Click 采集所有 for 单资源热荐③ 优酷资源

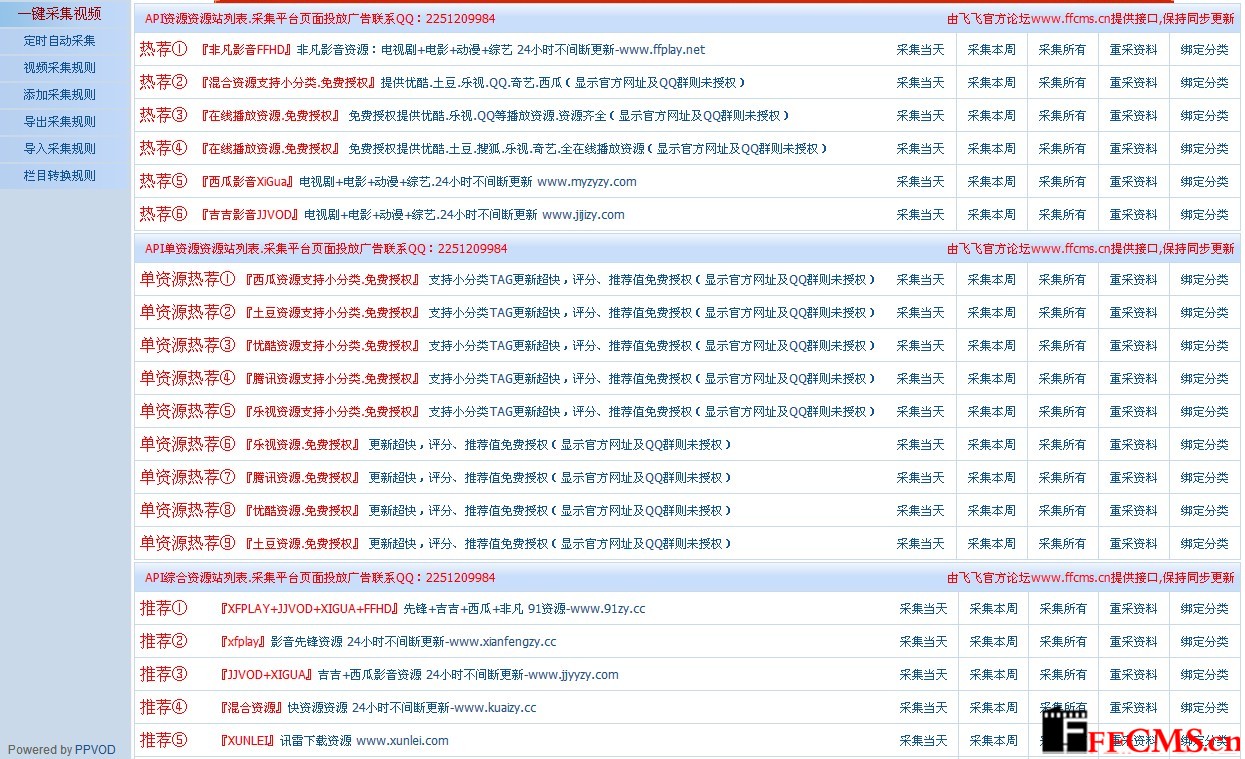[x=1062, y=346]
